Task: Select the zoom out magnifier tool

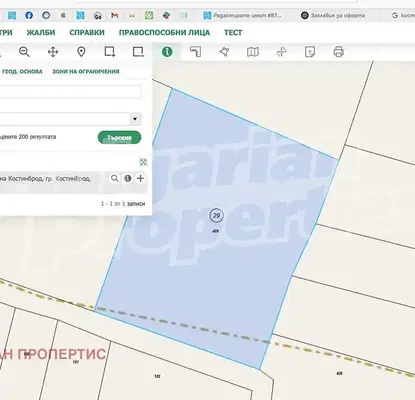Action: click(24, 52)
